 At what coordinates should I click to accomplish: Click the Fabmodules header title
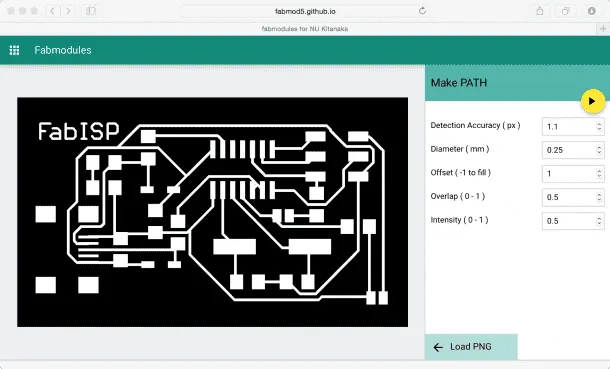[63, 50]
